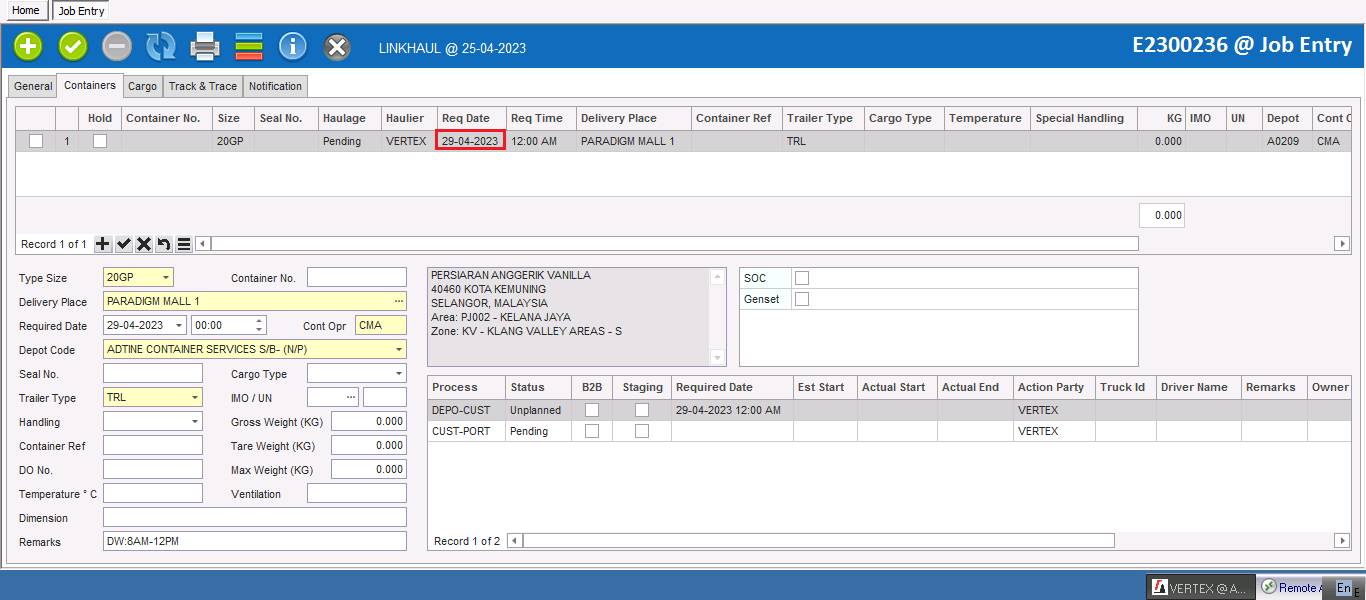
Task: Switch to the Cargo tab
Action: point(142,86)
